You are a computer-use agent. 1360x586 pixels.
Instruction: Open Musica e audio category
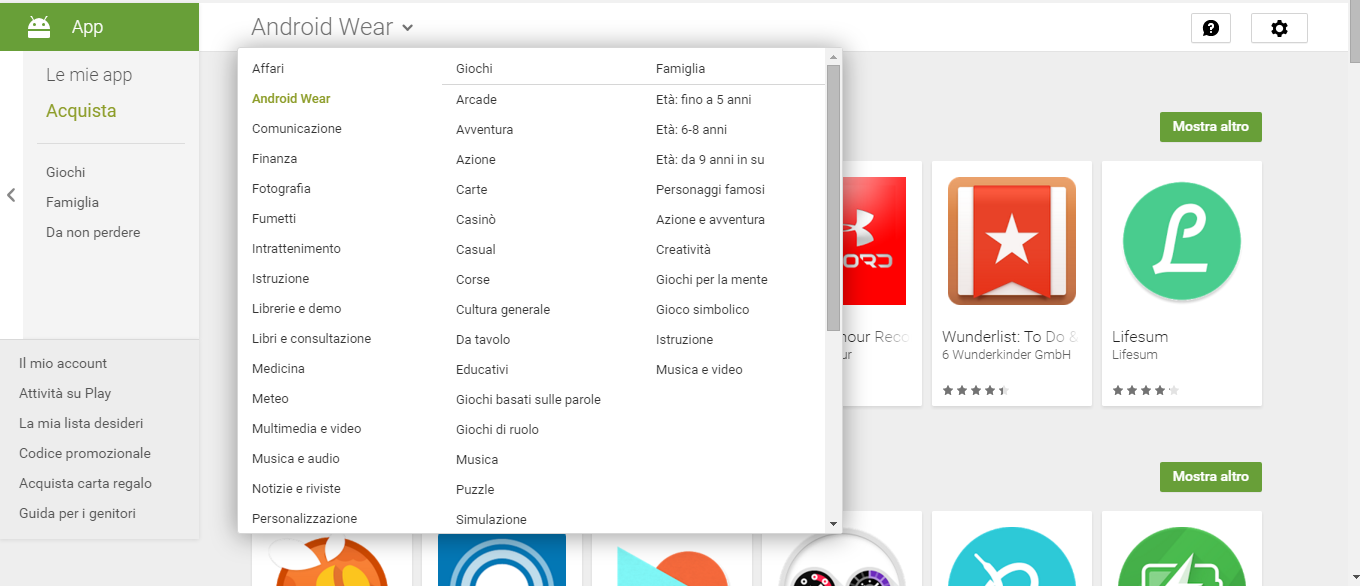point(296,459)
